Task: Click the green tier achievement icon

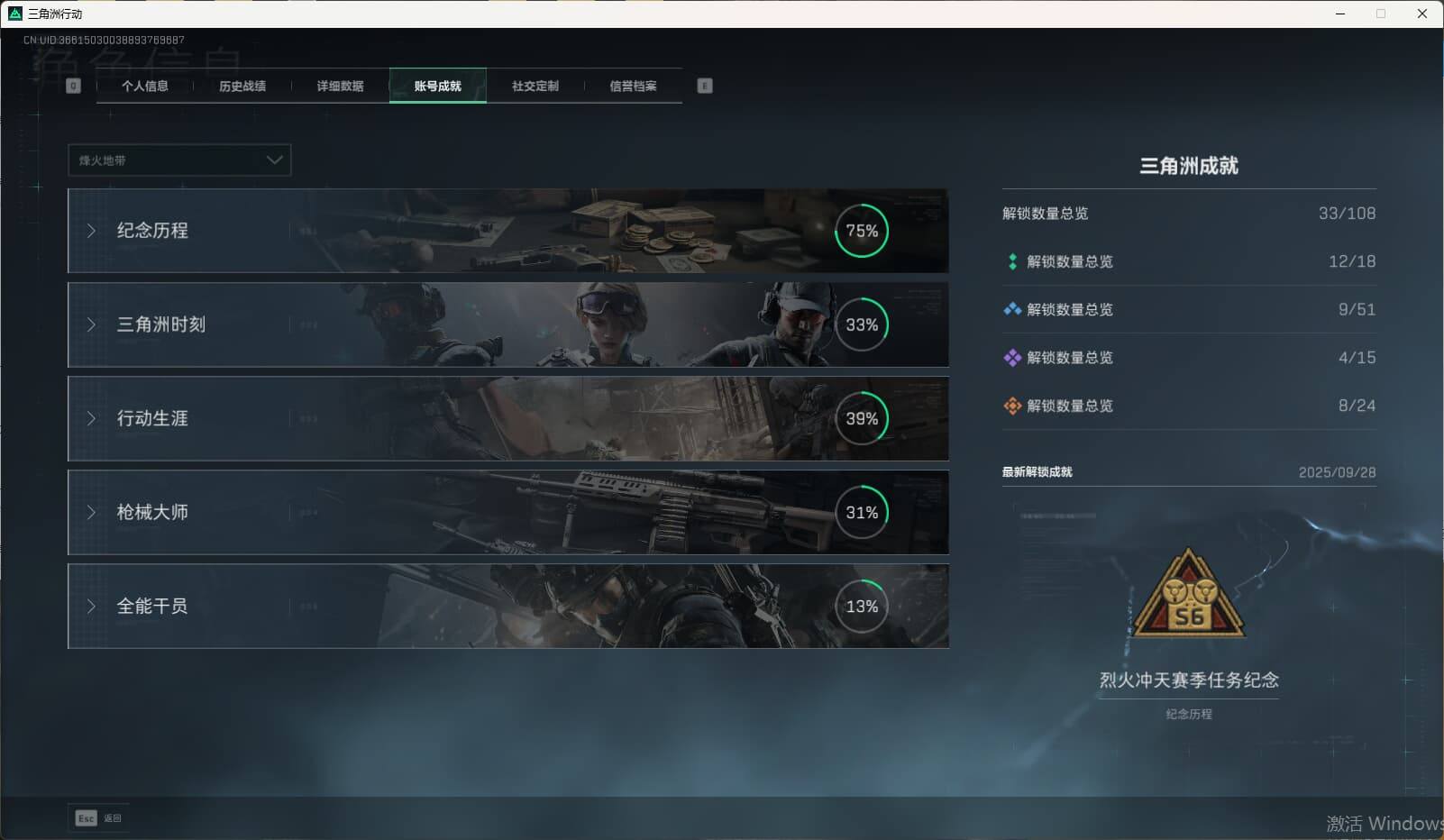Action: [x=1012, y=261]
